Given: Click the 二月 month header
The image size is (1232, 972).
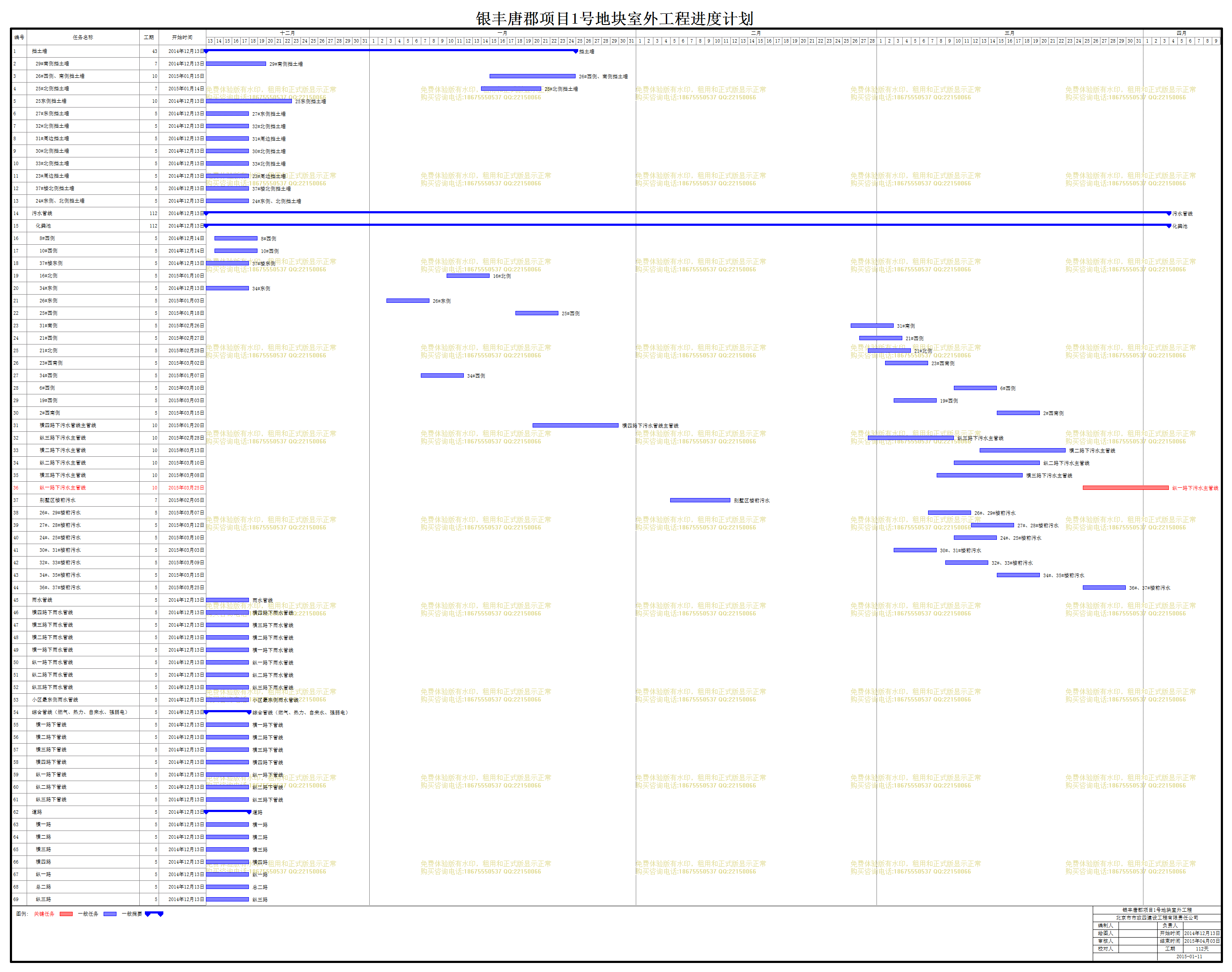Looking at the screenshot, I should pyautogui.click(x=756, y=33).
